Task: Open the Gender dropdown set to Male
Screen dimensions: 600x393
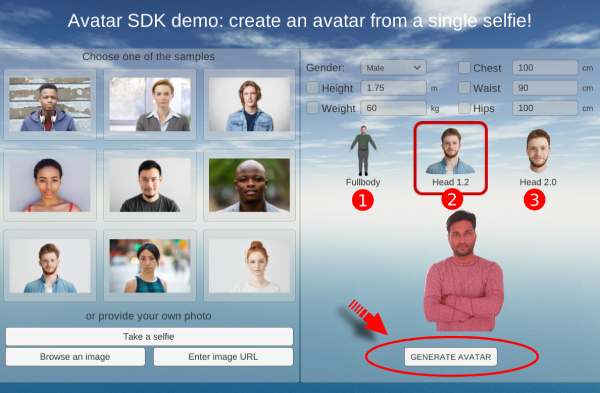Action: point(393,68)
